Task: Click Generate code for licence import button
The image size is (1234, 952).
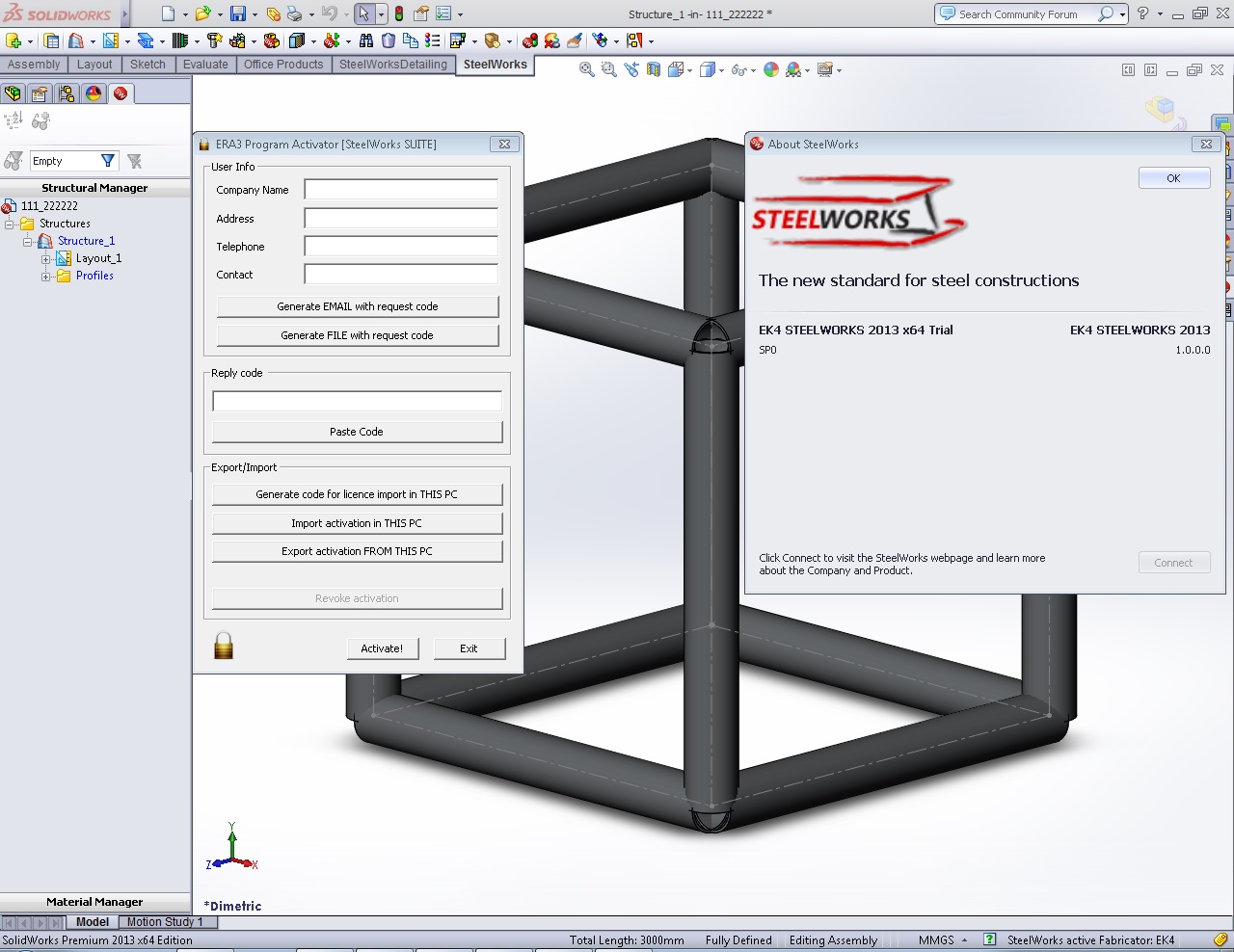Action: 357,494
